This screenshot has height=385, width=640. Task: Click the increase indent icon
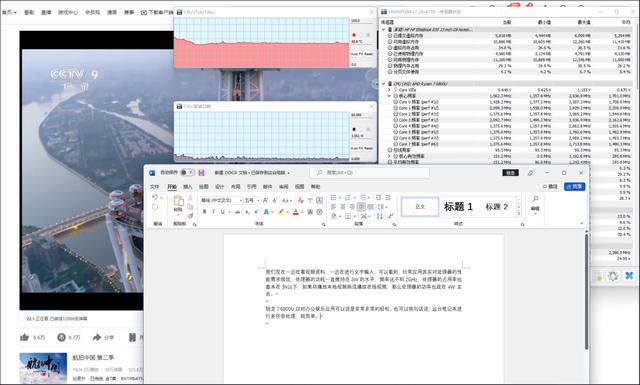tap(388, 197)
